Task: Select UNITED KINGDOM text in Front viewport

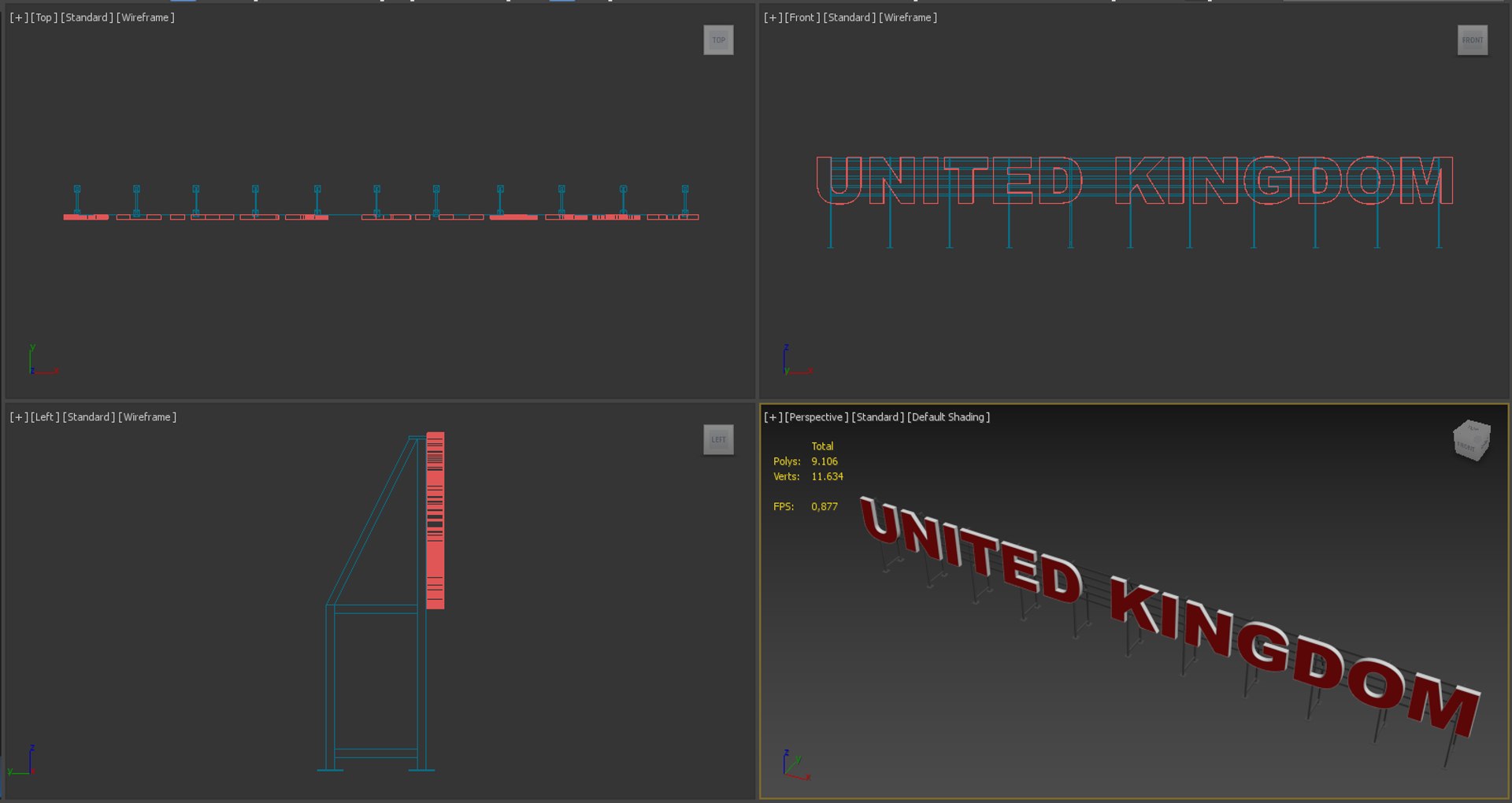Action: pos(1134,180)
